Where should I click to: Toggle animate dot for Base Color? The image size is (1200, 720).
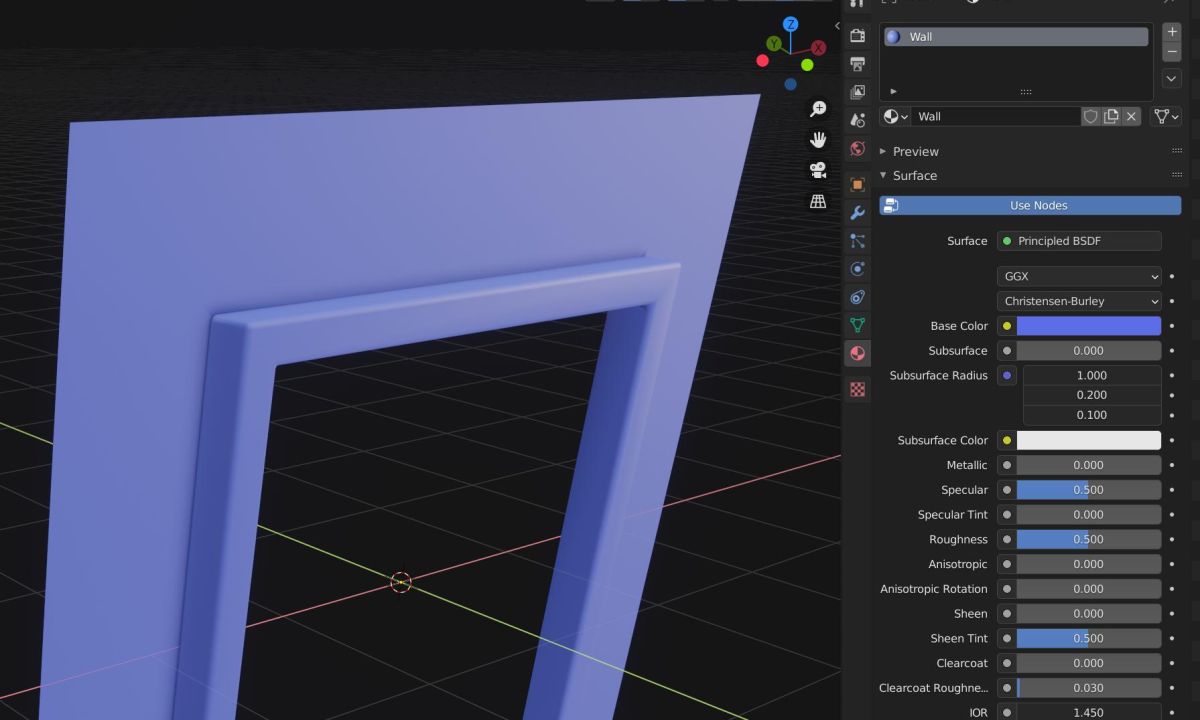pos(1172,326)
